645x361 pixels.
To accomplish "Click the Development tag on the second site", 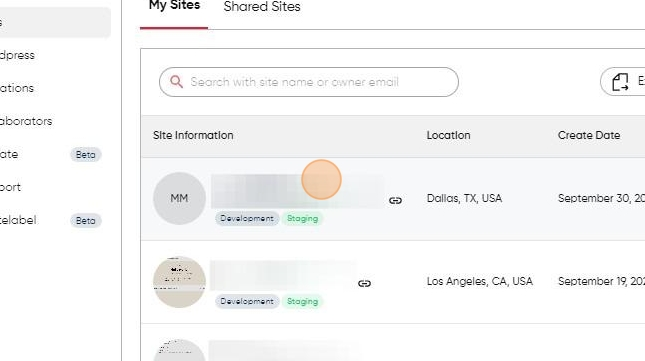I will (x=247, y=301).
